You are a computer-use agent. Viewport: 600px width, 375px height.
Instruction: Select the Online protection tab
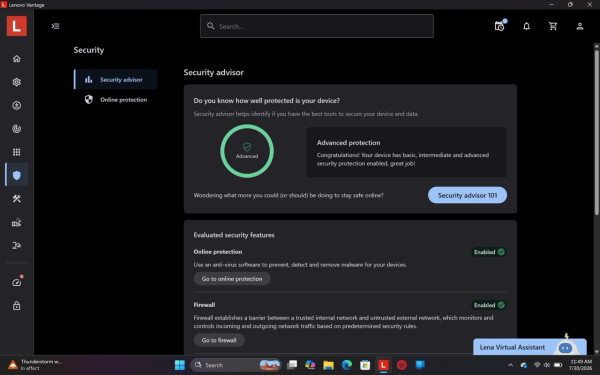[116, 99]
